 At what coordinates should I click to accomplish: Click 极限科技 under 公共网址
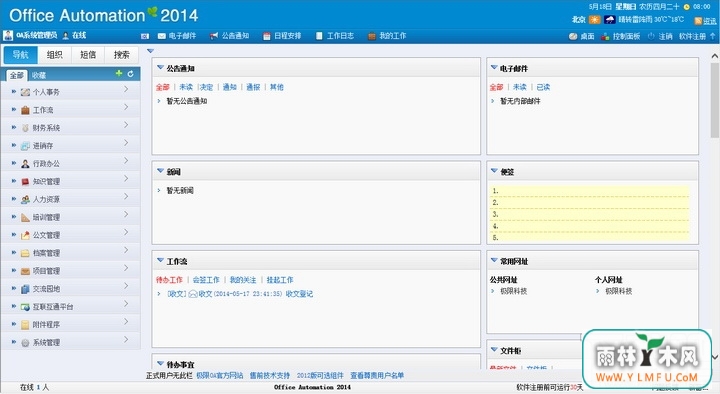[513, 291]
